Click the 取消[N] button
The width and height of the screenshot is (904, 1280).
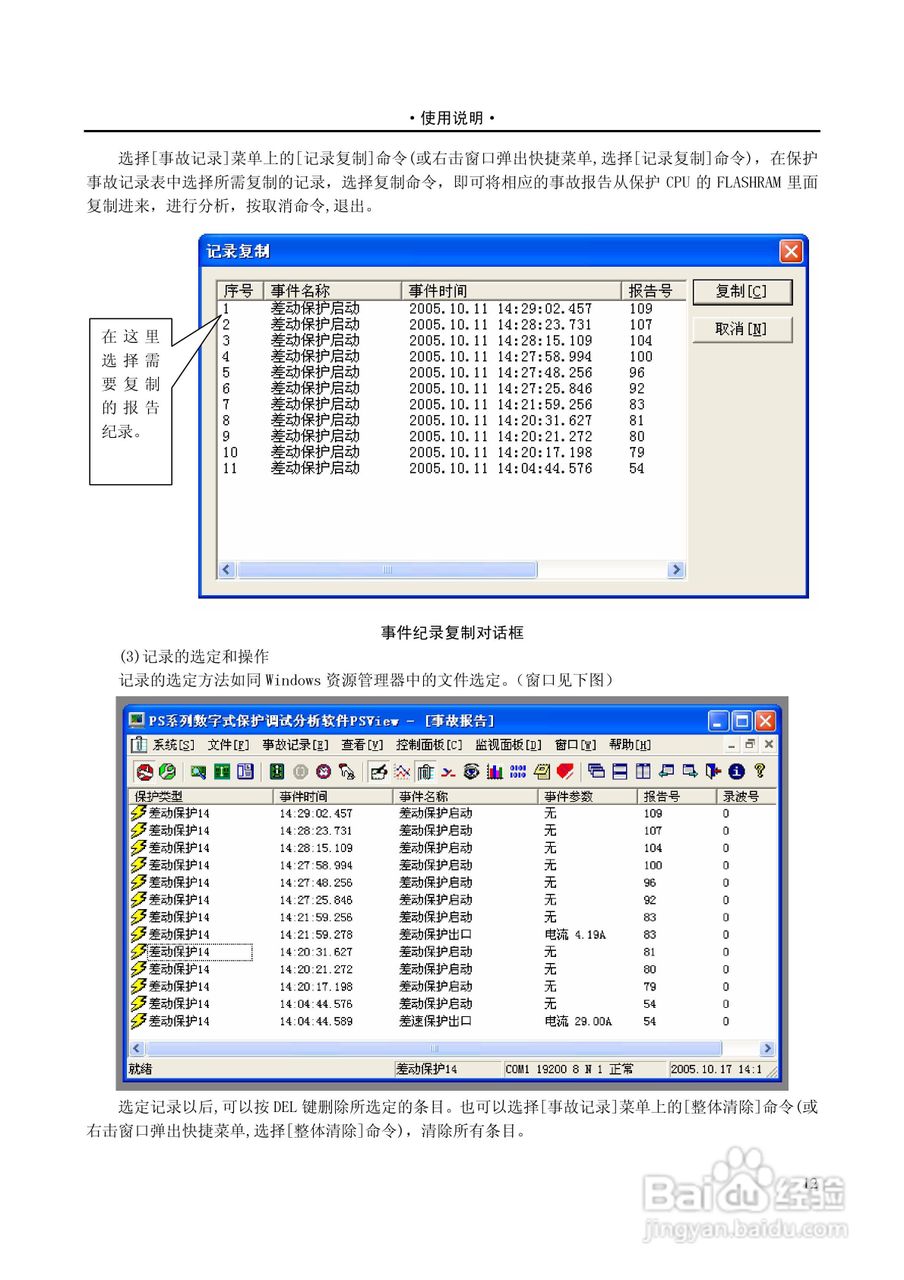(743, 329)
